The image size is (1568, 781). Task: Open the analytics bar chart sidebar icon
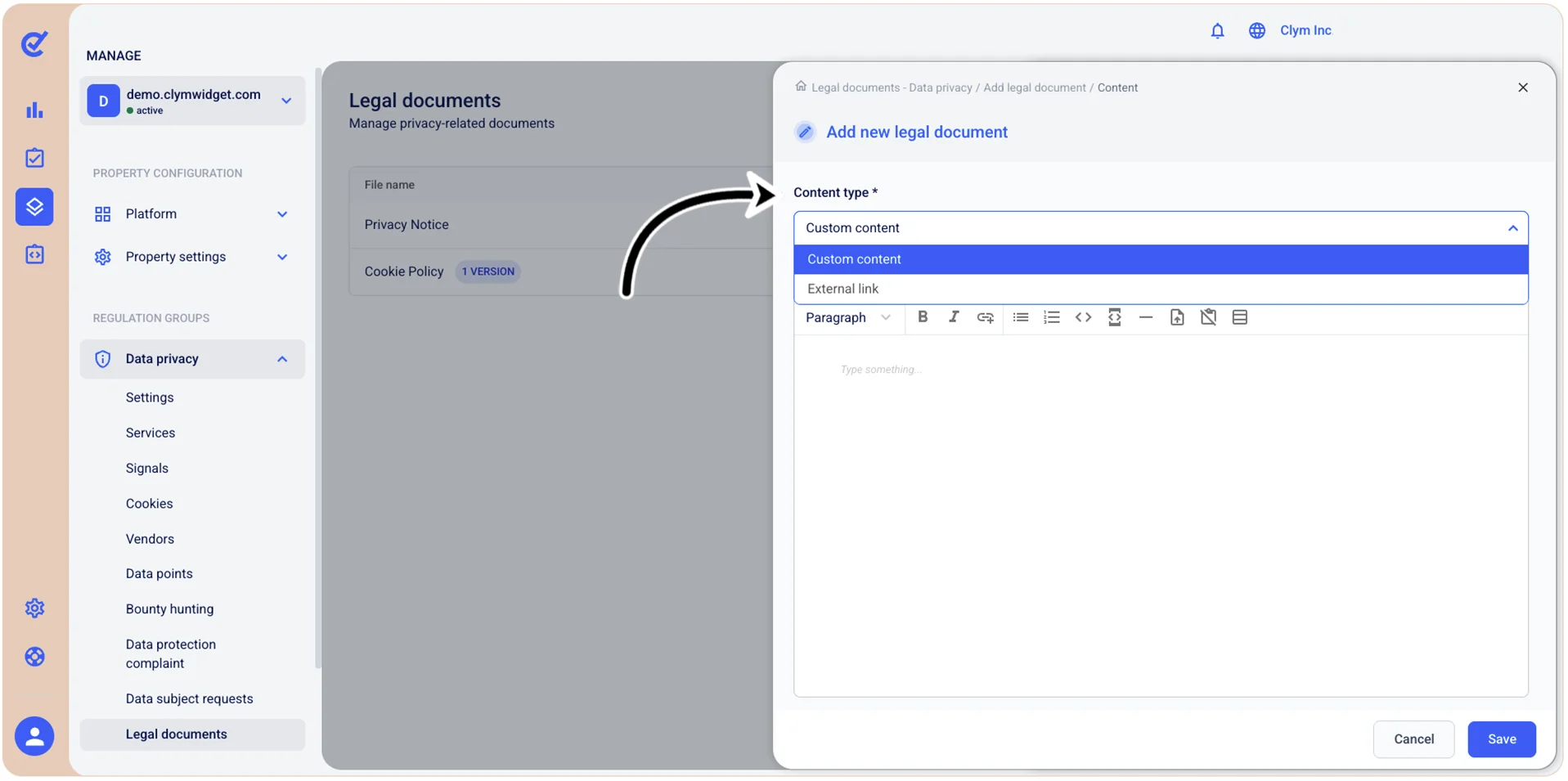pyautogui.click(x=34, y=110)
